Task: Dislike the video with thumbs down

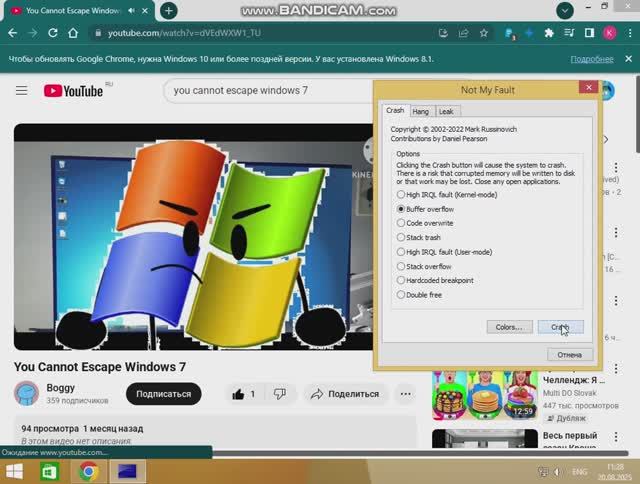Action: [x=280, y=394]
